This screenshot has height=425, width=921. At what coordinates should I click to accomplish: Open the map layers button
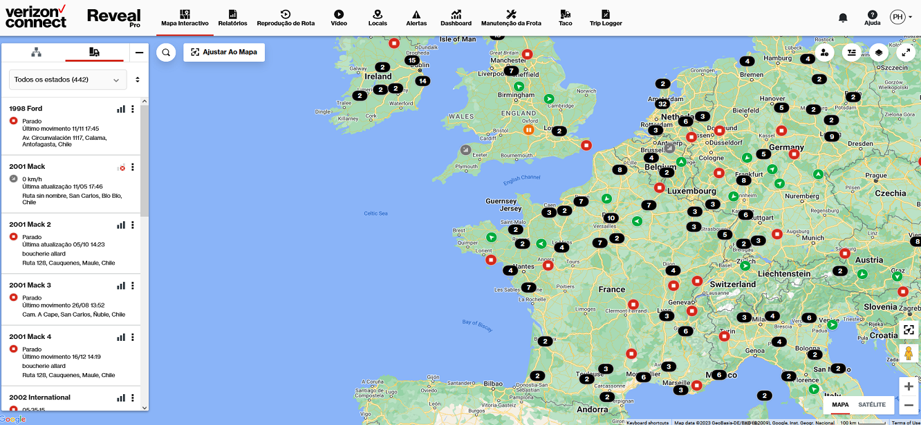pos(879,52)
